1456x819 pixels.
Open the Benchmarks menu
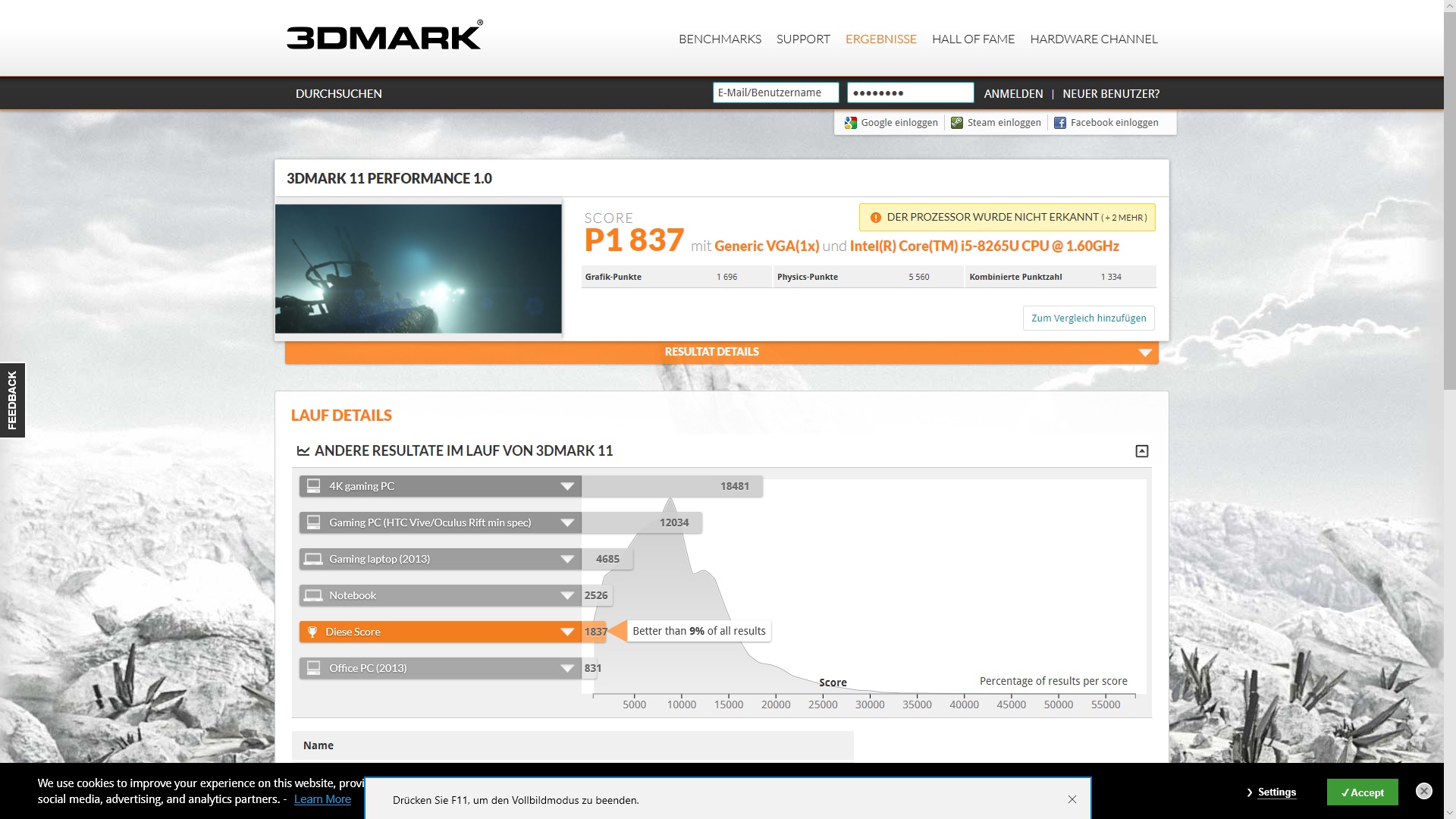point(719,39)
